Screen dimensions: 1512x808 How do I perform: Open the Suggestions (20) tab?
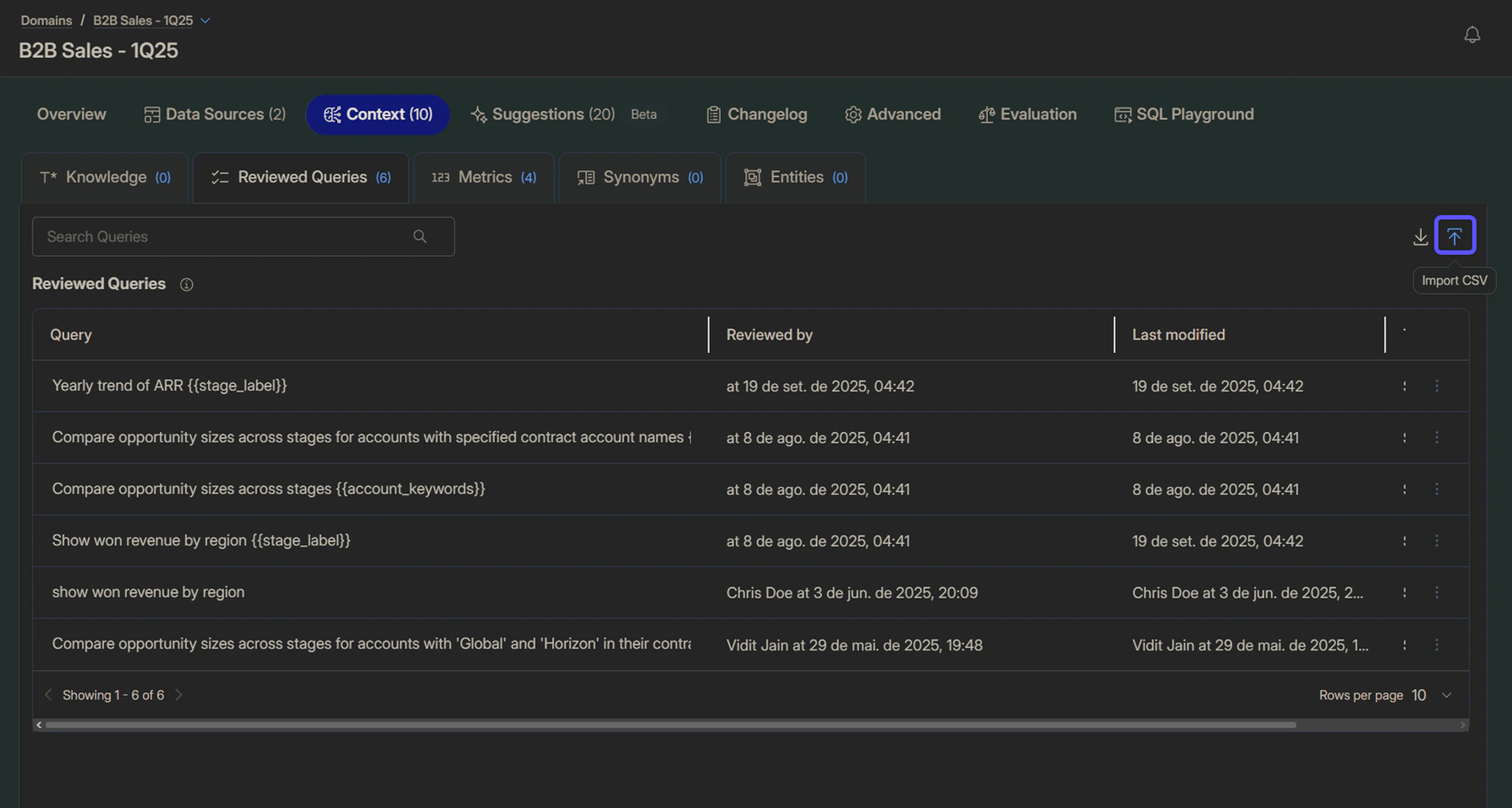tap(542, 115)
